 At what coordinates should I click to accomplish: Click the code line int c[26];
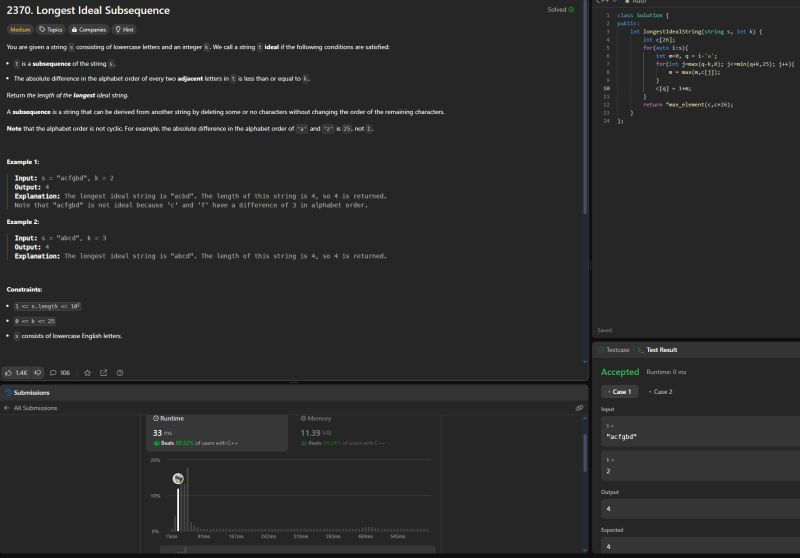click(659, 40)
